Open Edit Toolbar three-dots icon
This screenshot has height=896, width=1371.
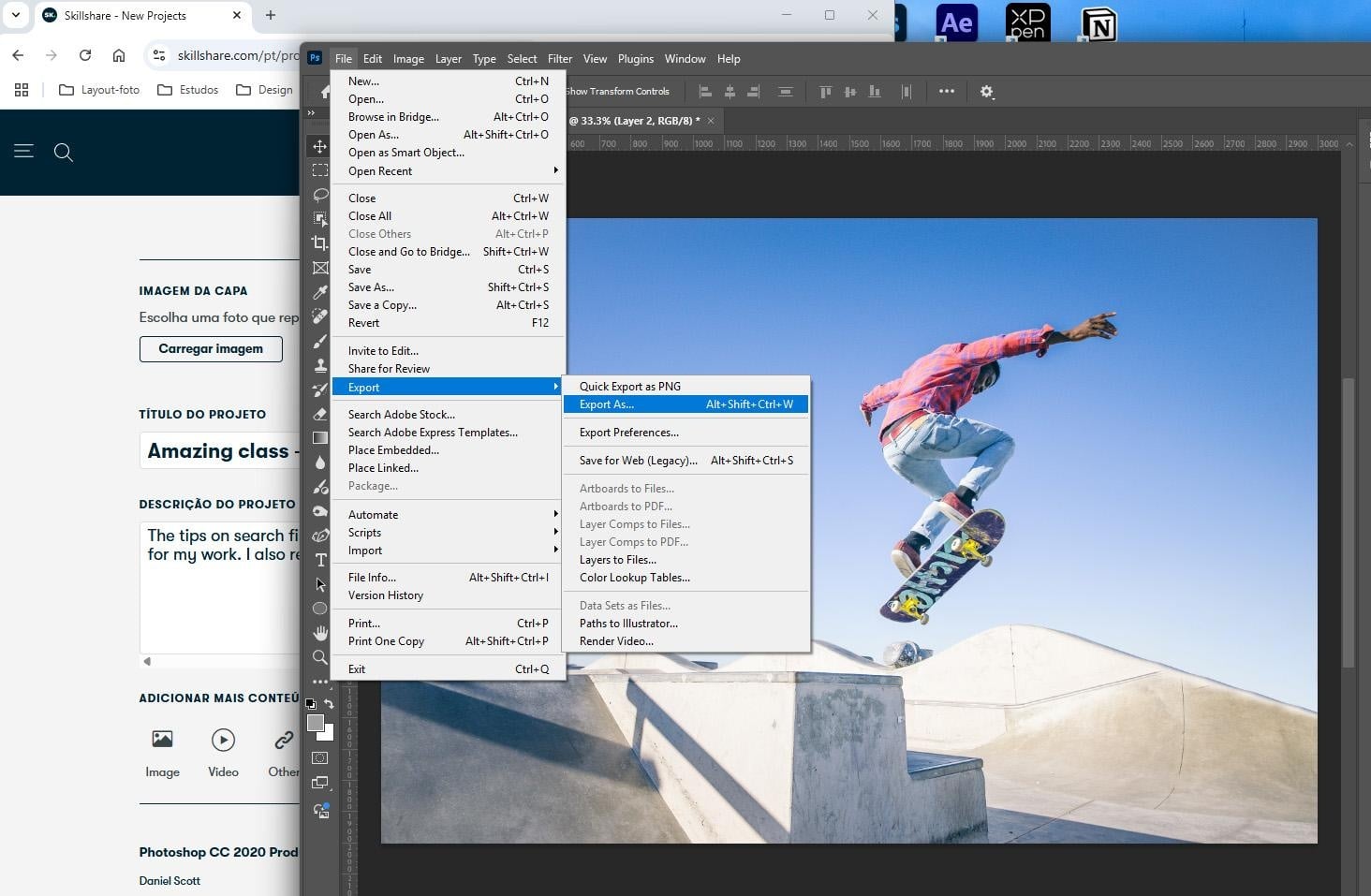tap(320, 681)
